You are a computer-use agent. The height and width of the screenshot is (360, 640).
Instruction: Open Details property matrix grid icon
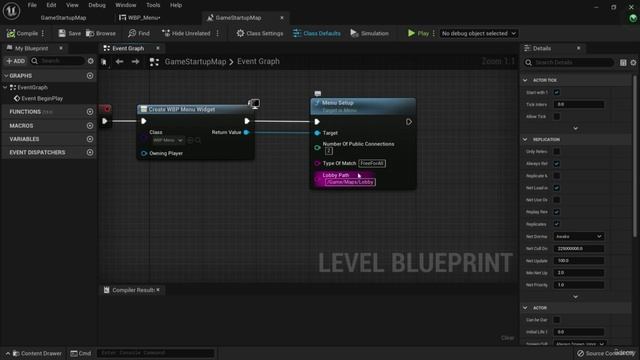tap(623, 62)
